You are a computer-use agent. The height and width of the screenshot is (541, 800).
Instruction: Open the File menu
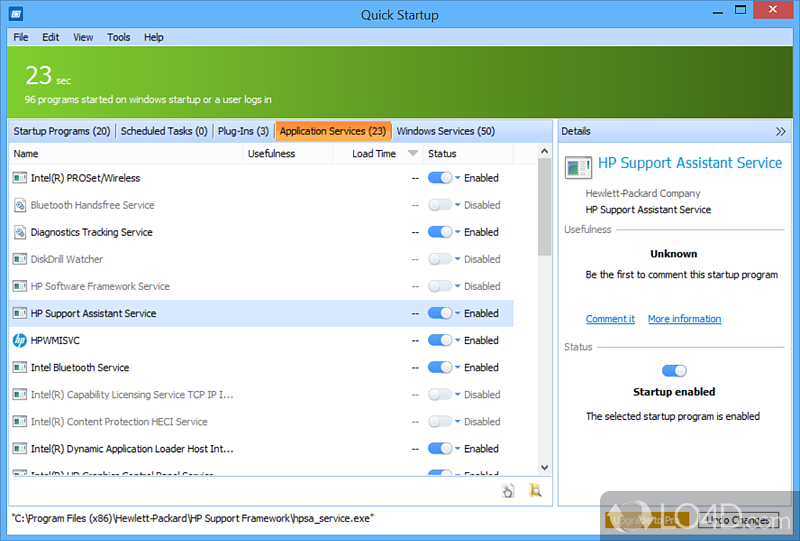point(21,37)
